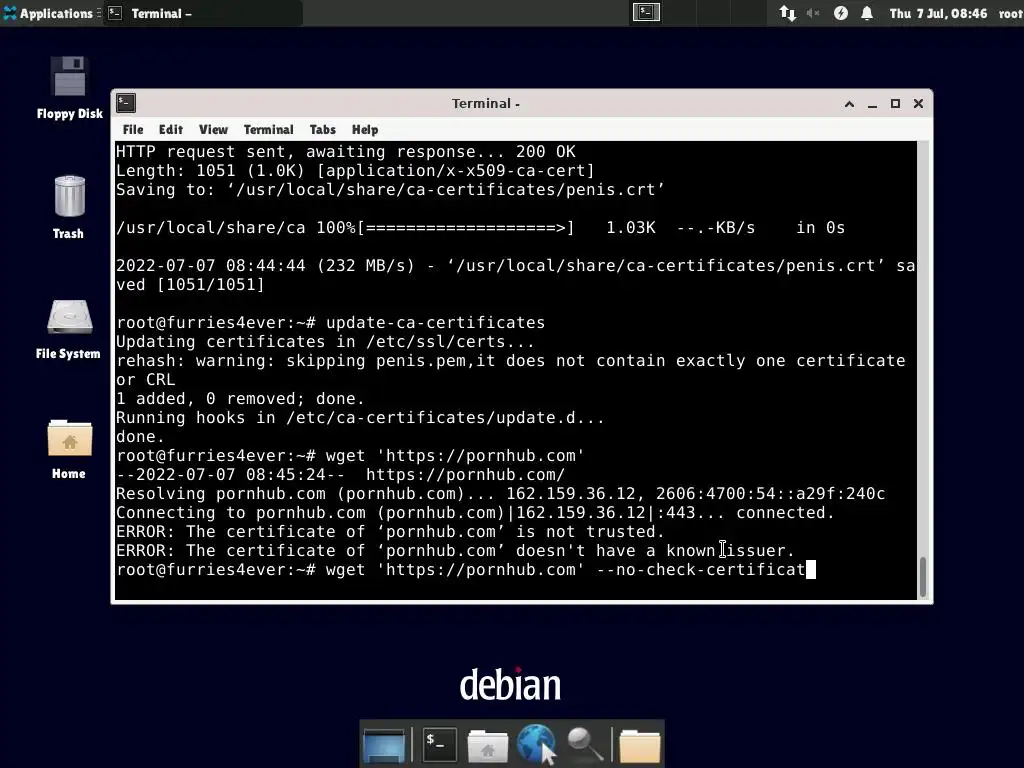
Task: Click the terminal window menu icon in title bar
Action: (126, 103)
